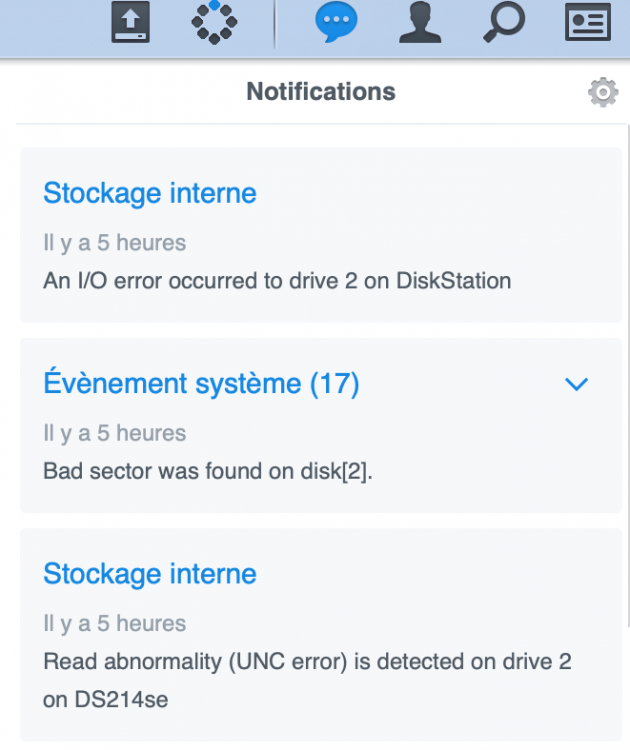Open the upload queue icon
Image resolution: width=630 pixels, height=750 pixels.
tap(130, 22)
